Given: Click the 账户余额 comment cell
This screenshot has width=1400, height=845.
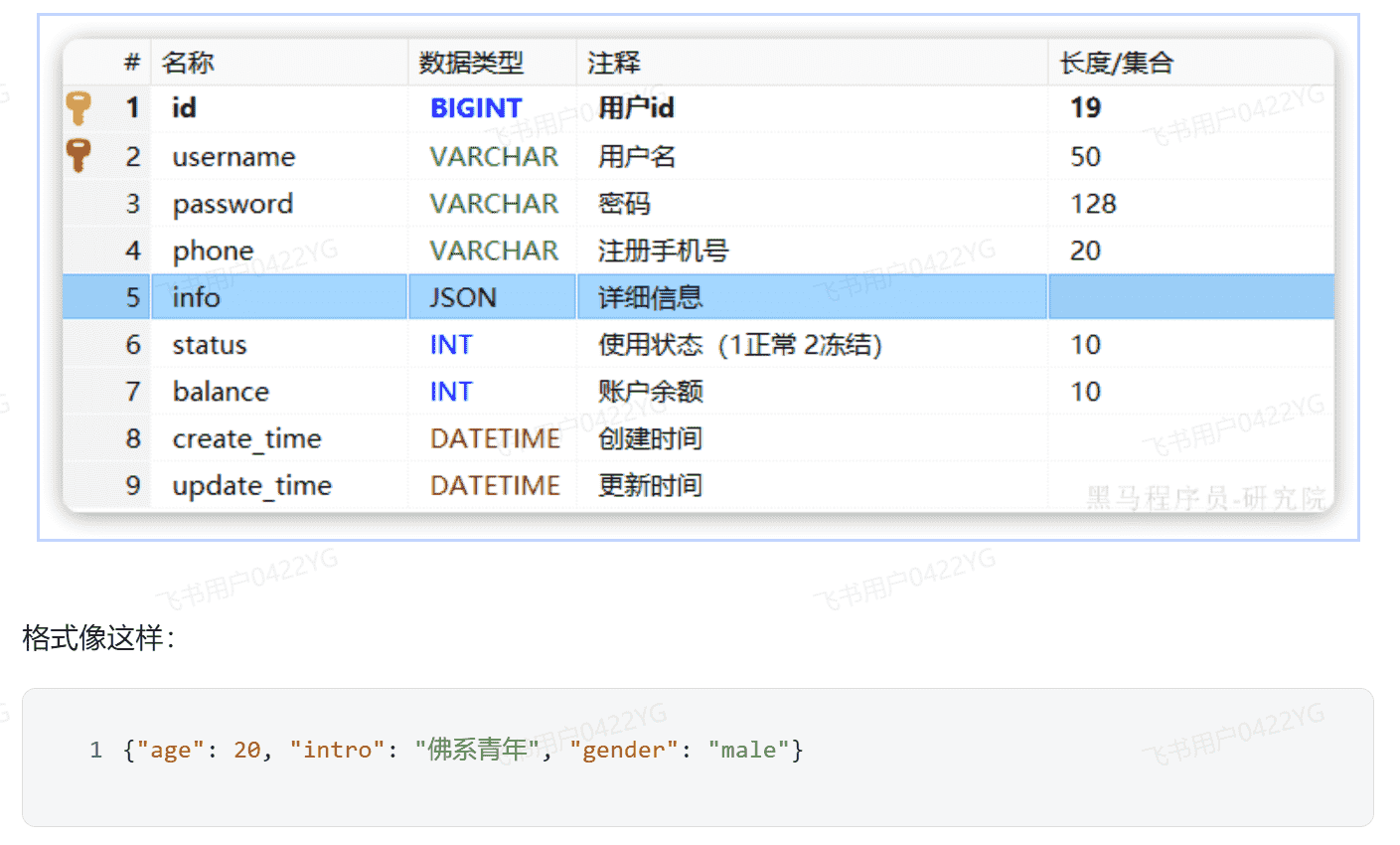Looking at the screenshot, I should coord(650,392).
